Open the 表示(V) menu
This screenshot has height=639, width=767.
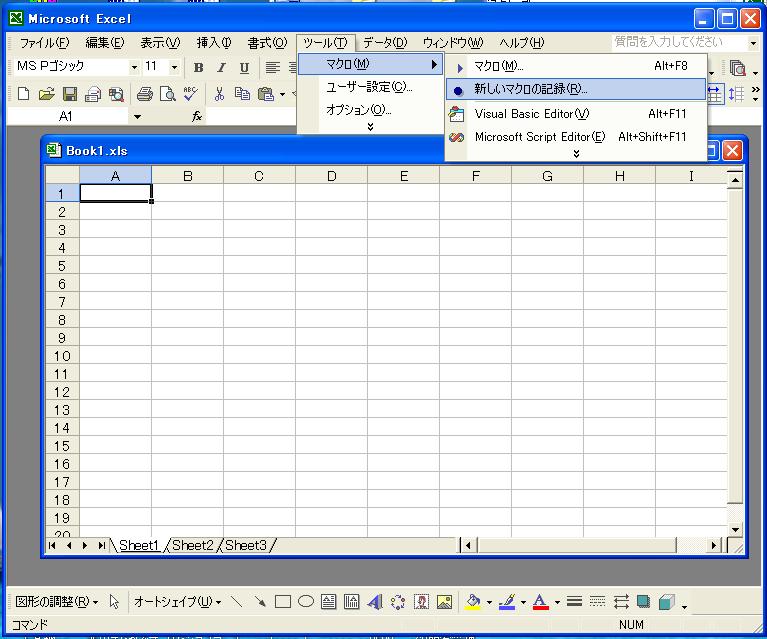160,43
